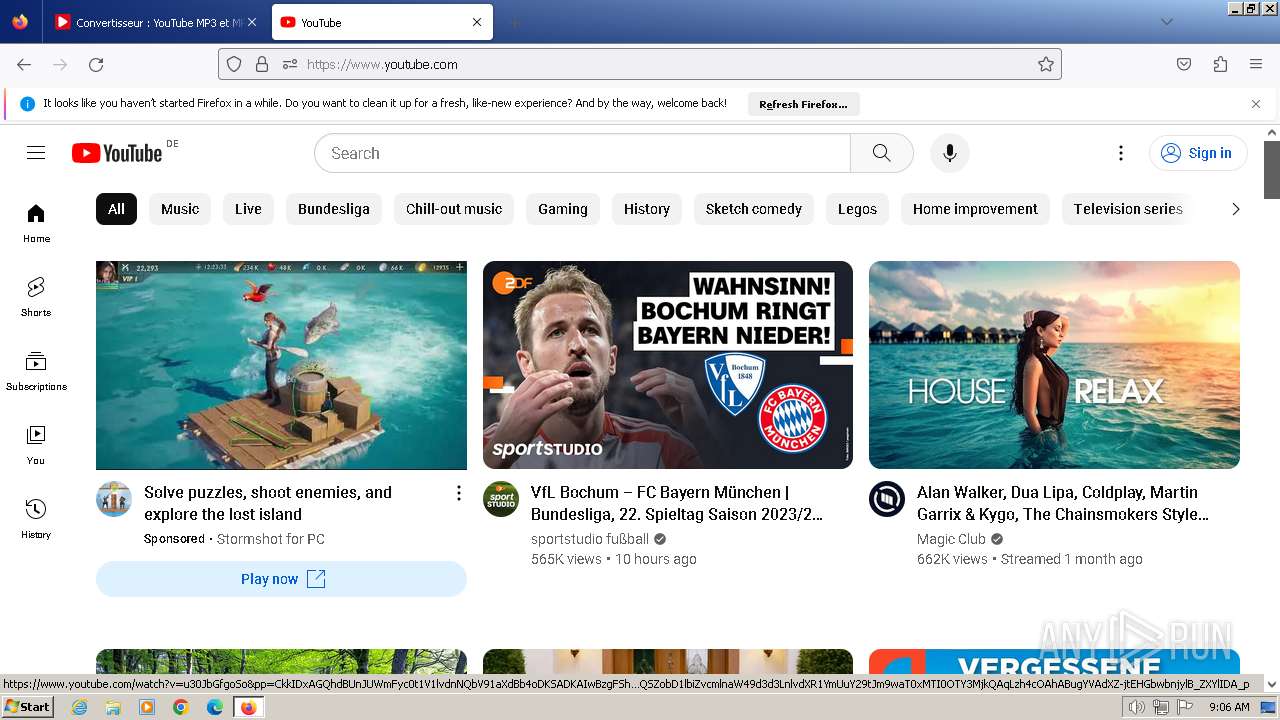Start voice search with the microphone
This screenshot has height=720, width=1280.
[950, 153]
